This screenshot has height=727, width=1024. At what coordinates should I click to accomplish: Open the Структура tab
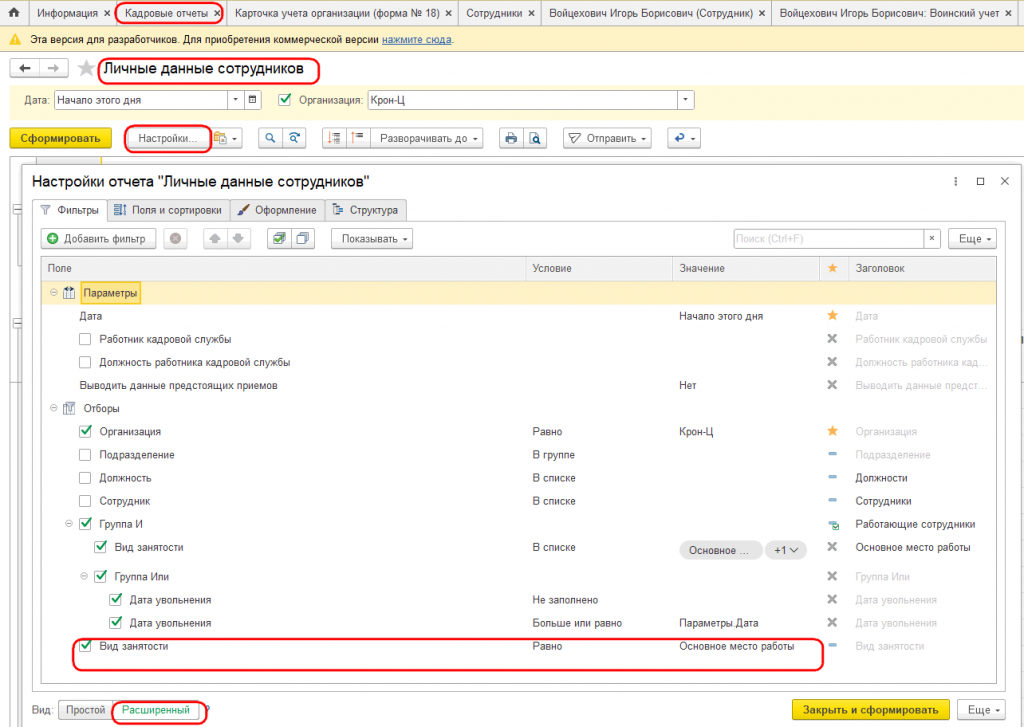[366, 210]
